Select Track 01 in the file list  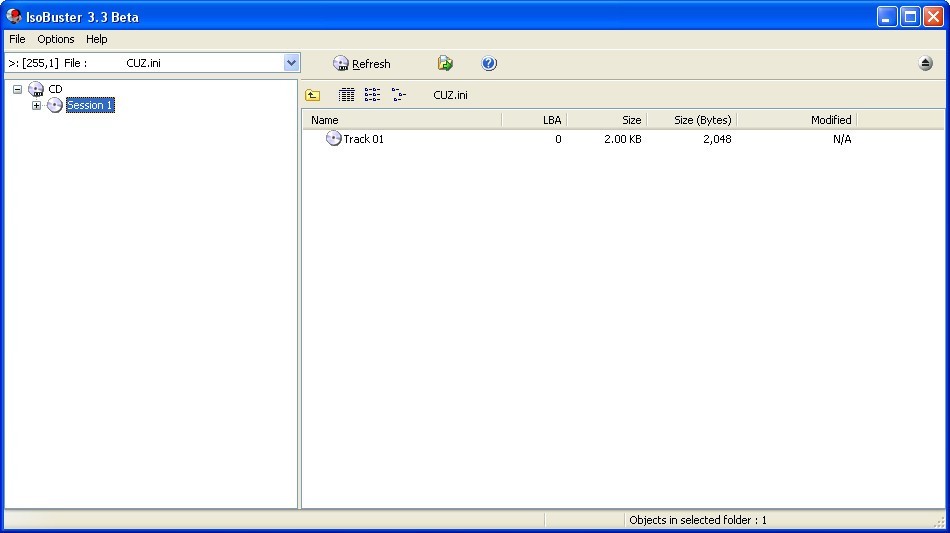(x=364, y=139)
